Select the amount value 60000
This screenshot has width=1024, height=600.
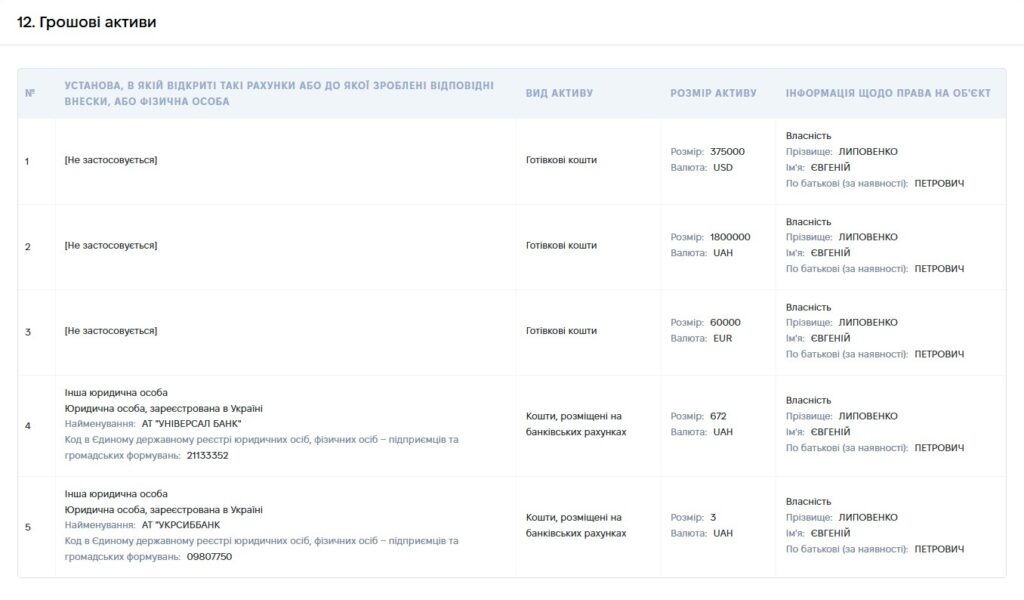pyautogui.click(x=725, y=323)
